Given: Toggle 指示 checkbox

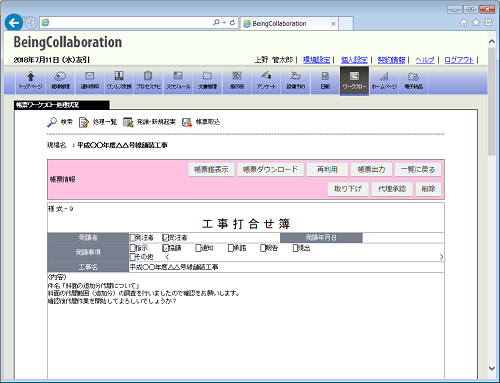Looking at the screenshot, I should click(x=132, y=248).
